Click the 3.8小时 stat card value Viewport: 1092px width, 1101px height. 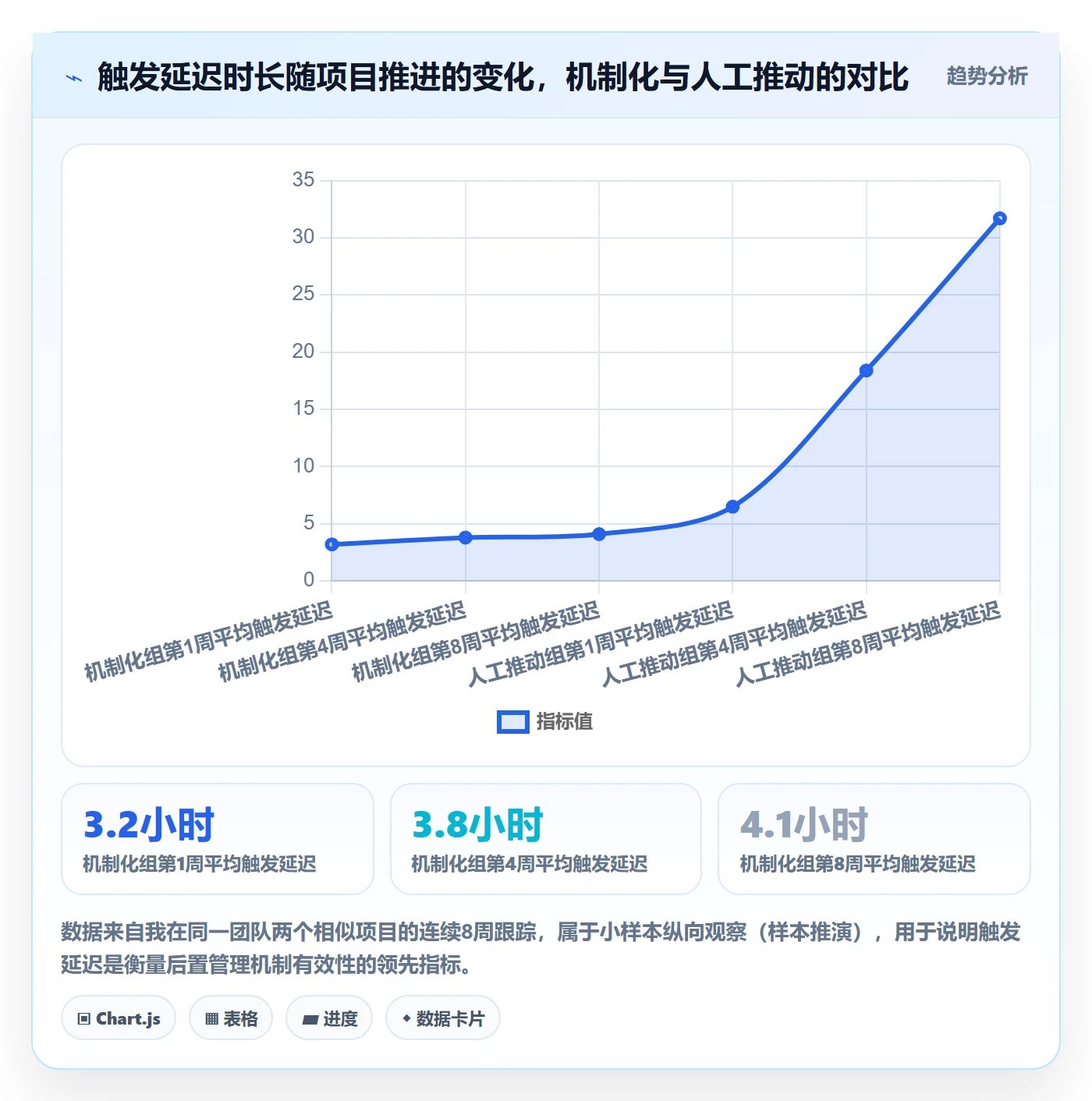point(477,825)
